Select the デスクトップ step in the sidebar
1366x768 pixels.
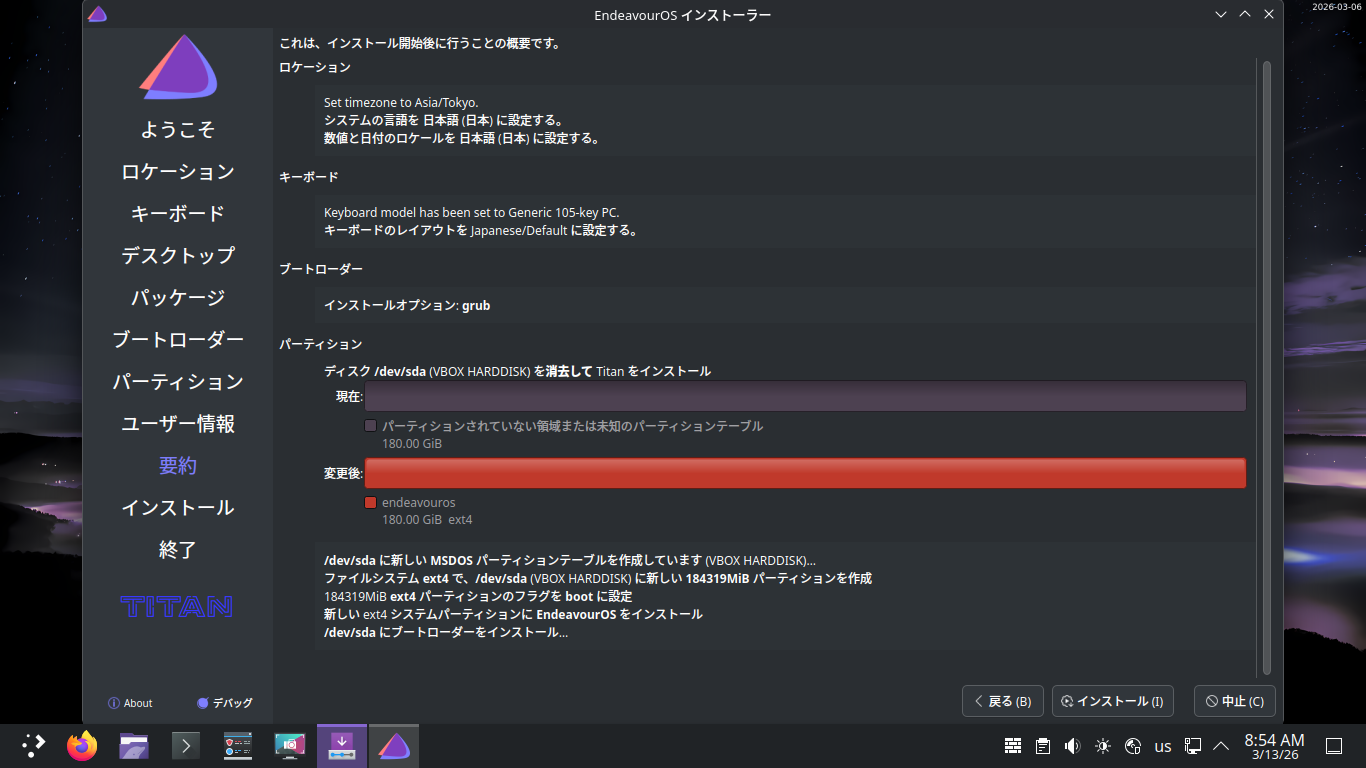[178, 256]
